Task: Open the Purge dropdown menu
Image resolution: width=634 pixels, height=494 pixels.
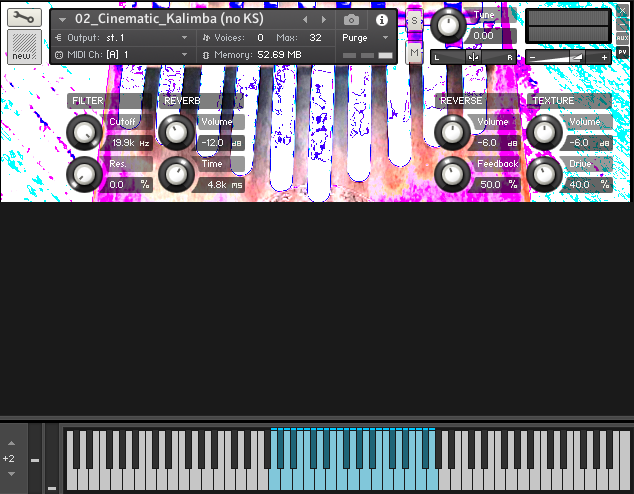Action: [x=365, y=38]
